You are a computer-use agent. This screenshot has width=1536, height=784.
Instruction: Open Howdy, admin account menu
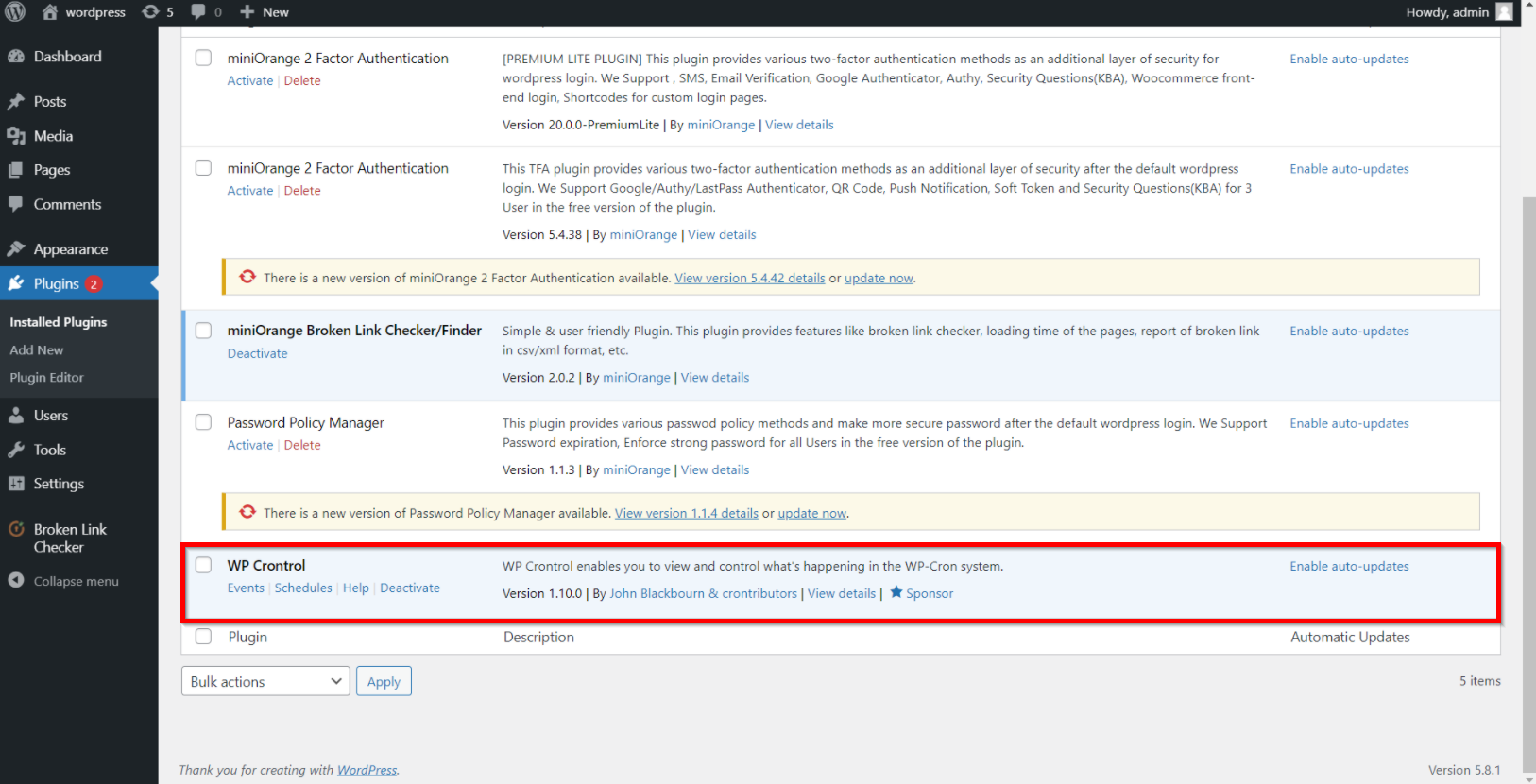(1459, 11)
